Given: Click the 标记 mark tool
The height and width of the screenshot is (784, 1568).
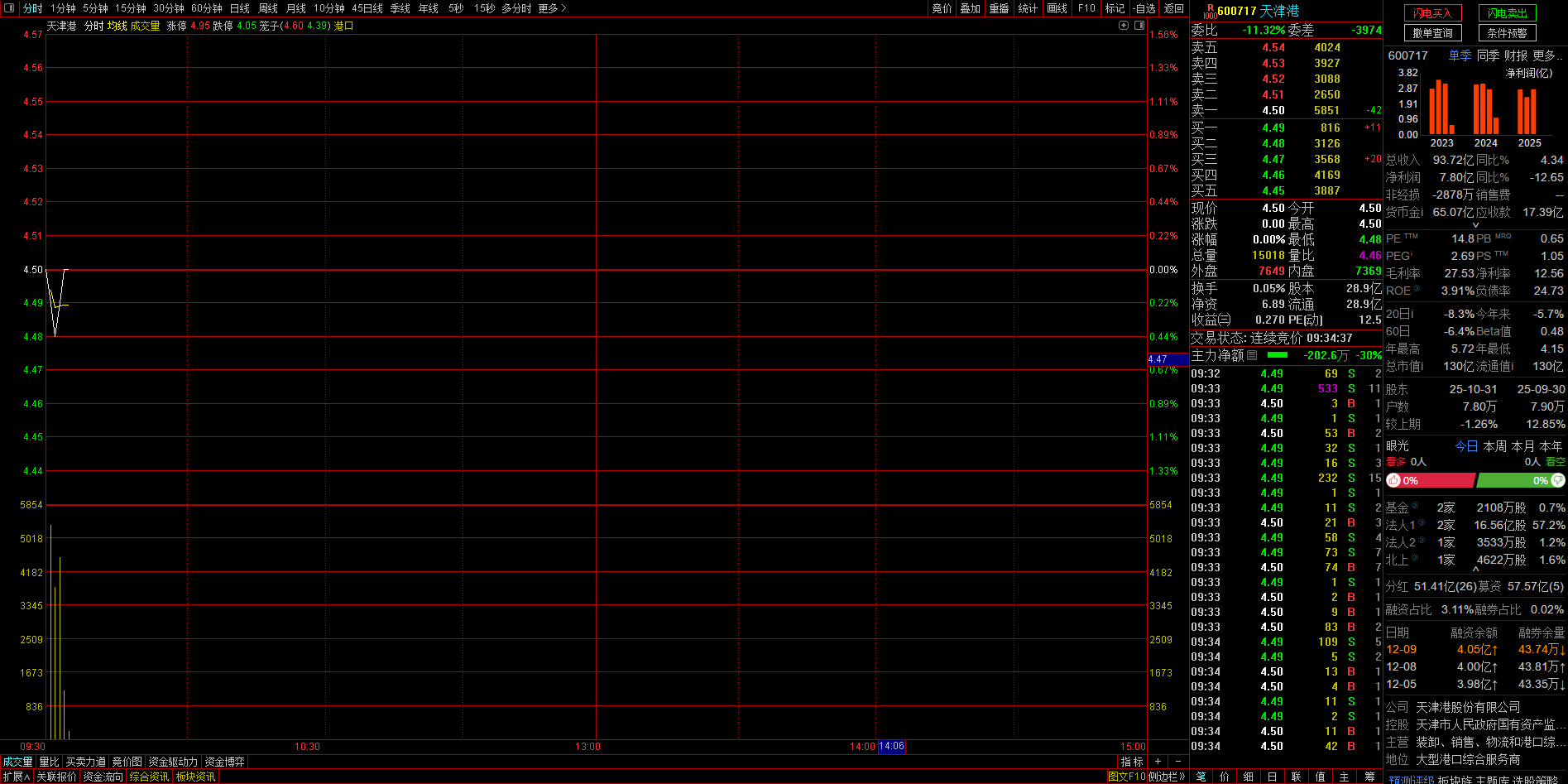Looking at the screenshot, I should pos(1115,8).
